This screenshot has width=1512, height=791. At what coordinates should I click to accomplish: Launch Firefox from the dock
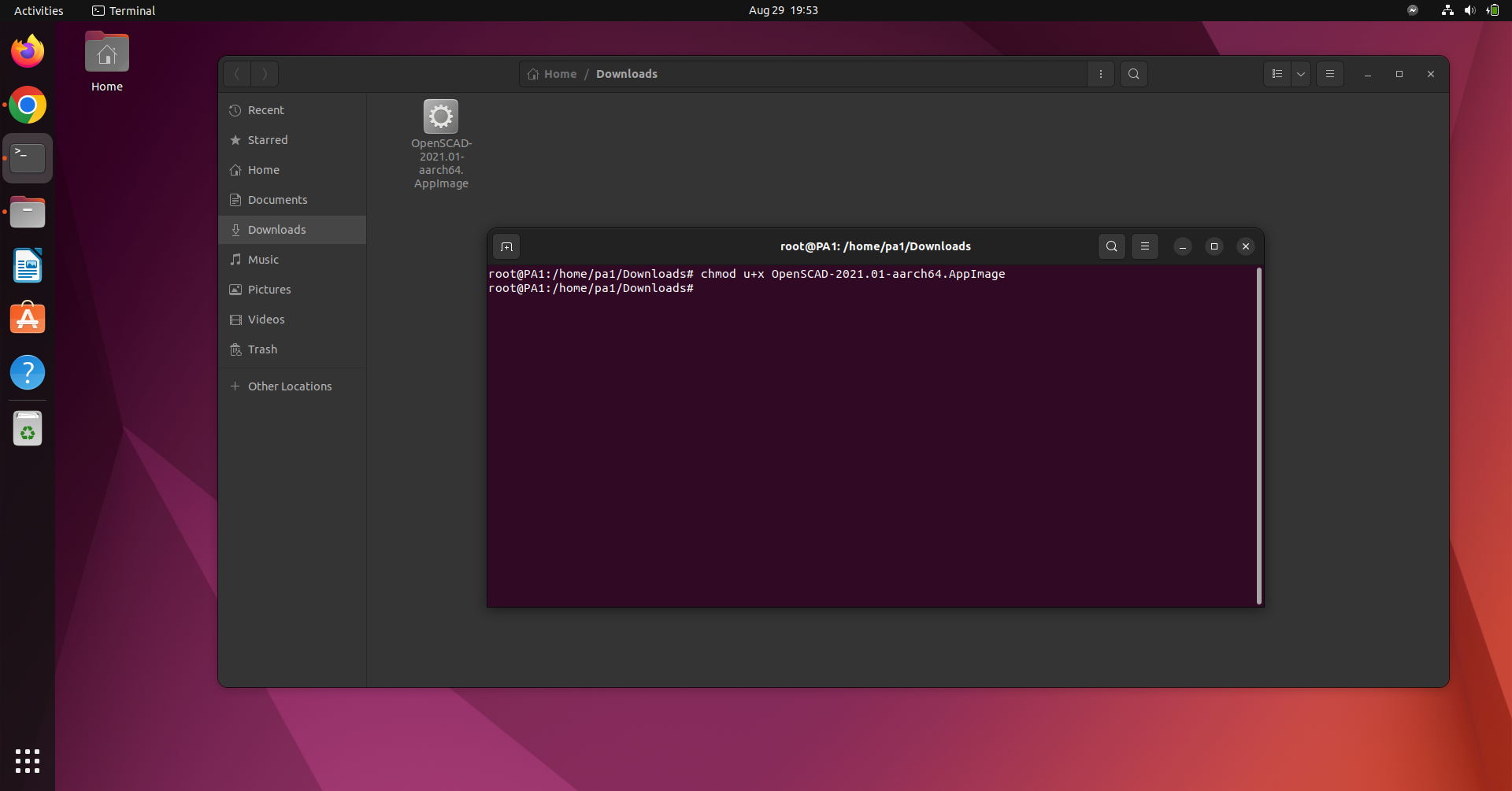[x=28, y=52]
